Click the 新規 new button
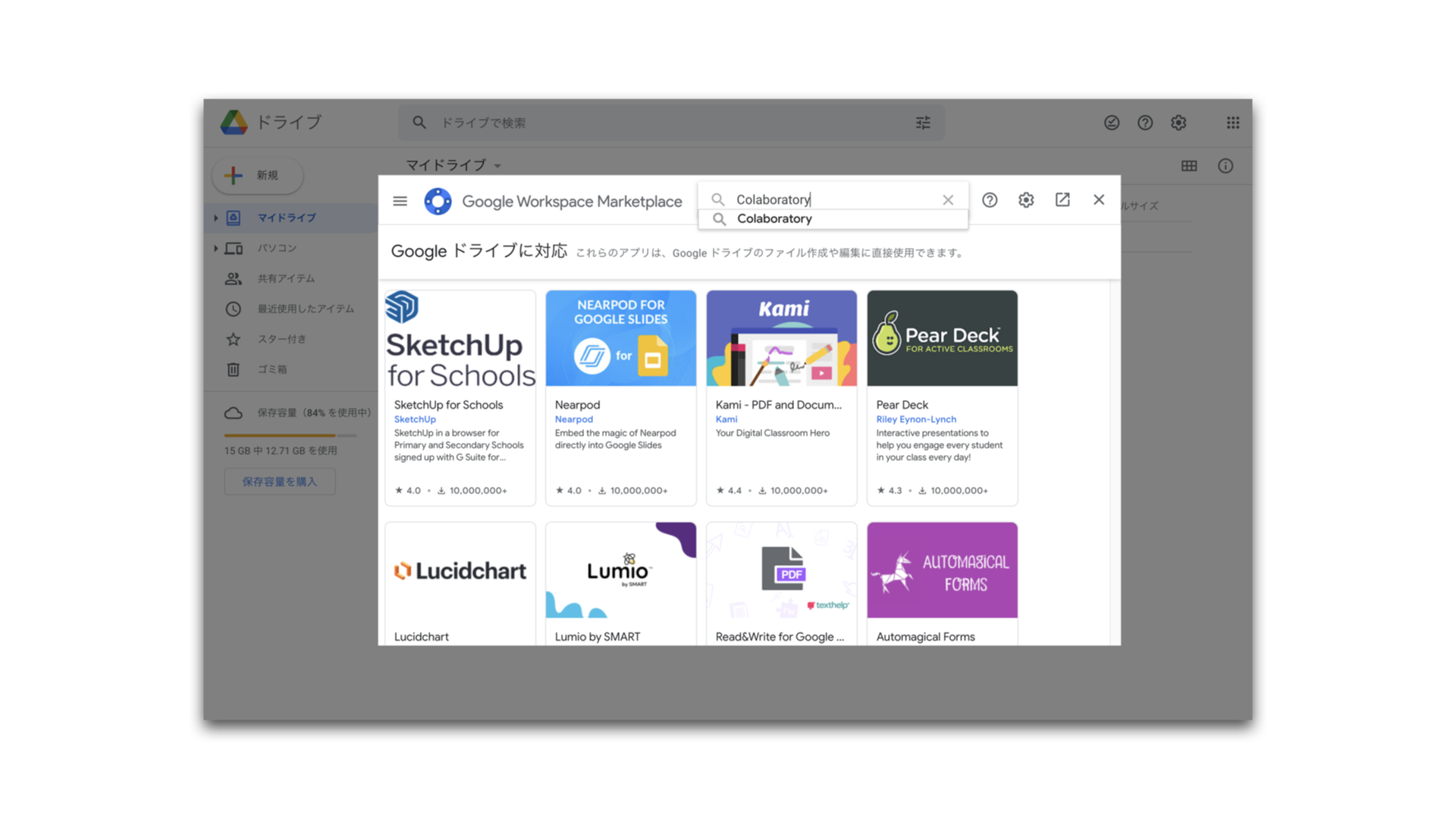The width and height of the screenshot is (1456, 819). click(x=258, y=175)
